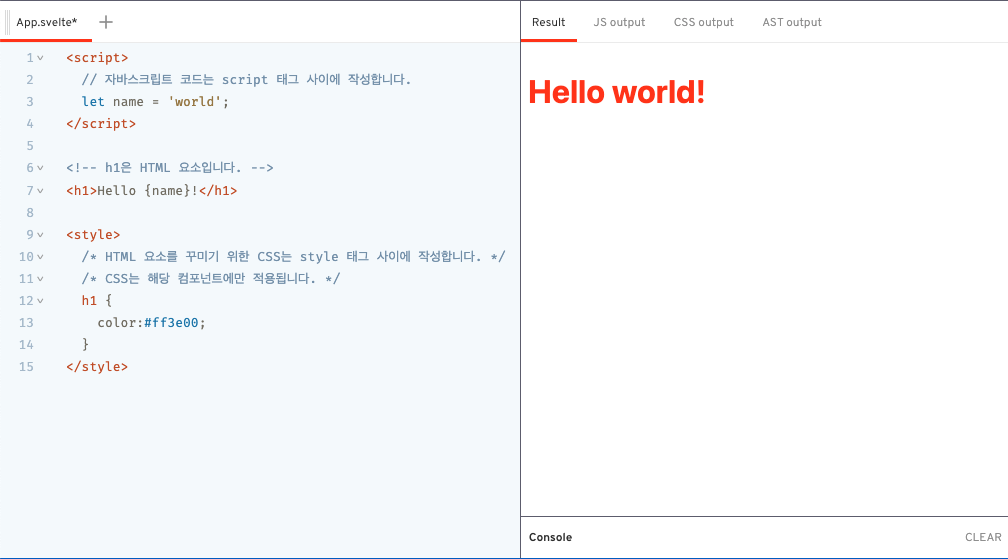Click the Hello world! heading in Result

click(x=616, y=92)
